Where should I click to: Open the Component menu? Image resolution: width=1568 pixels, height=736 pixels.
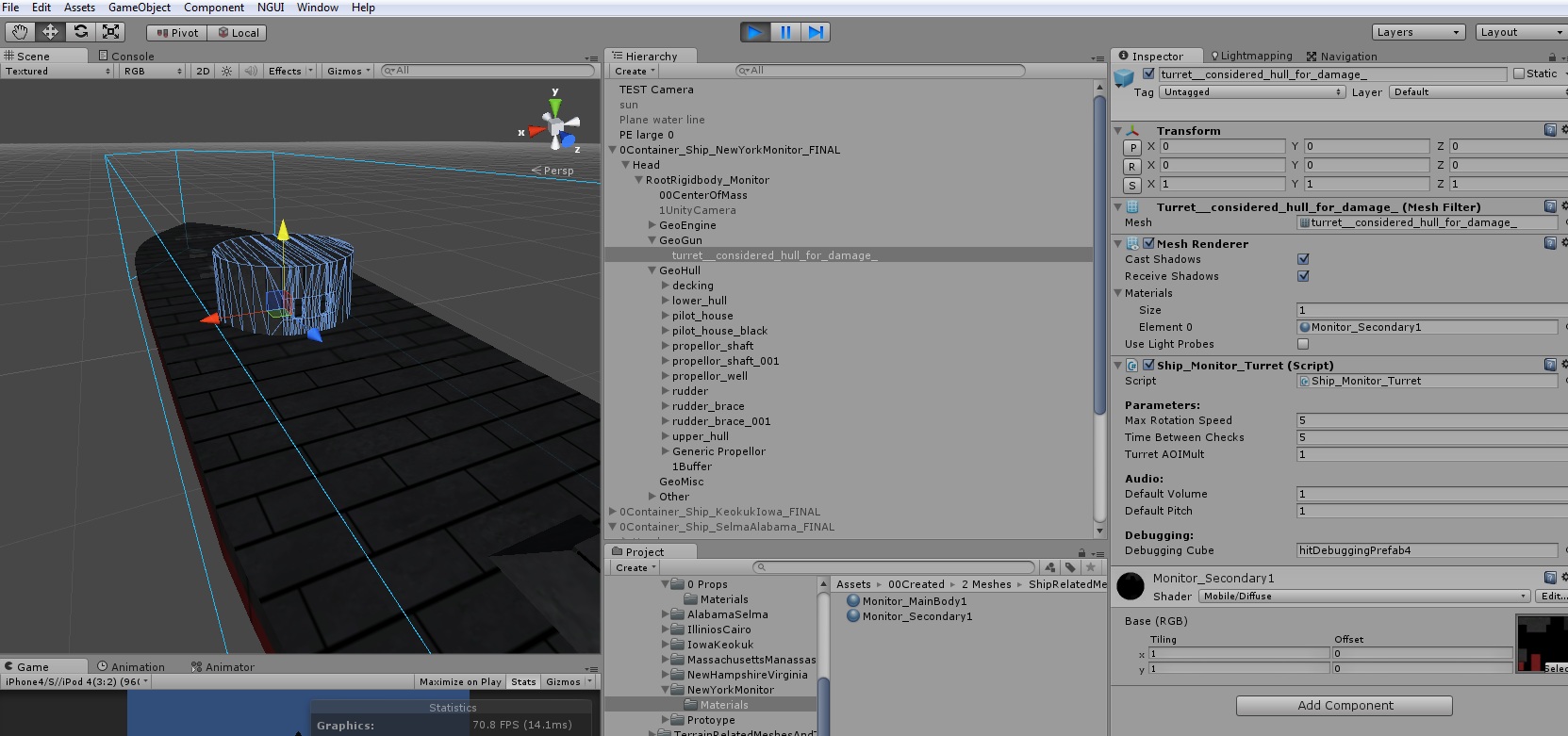click(x=214, y=8)
